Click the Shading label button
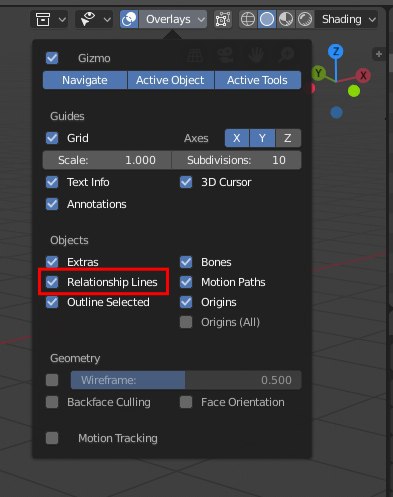The width and height of the screenshot is (393, 497). [342, 19]
